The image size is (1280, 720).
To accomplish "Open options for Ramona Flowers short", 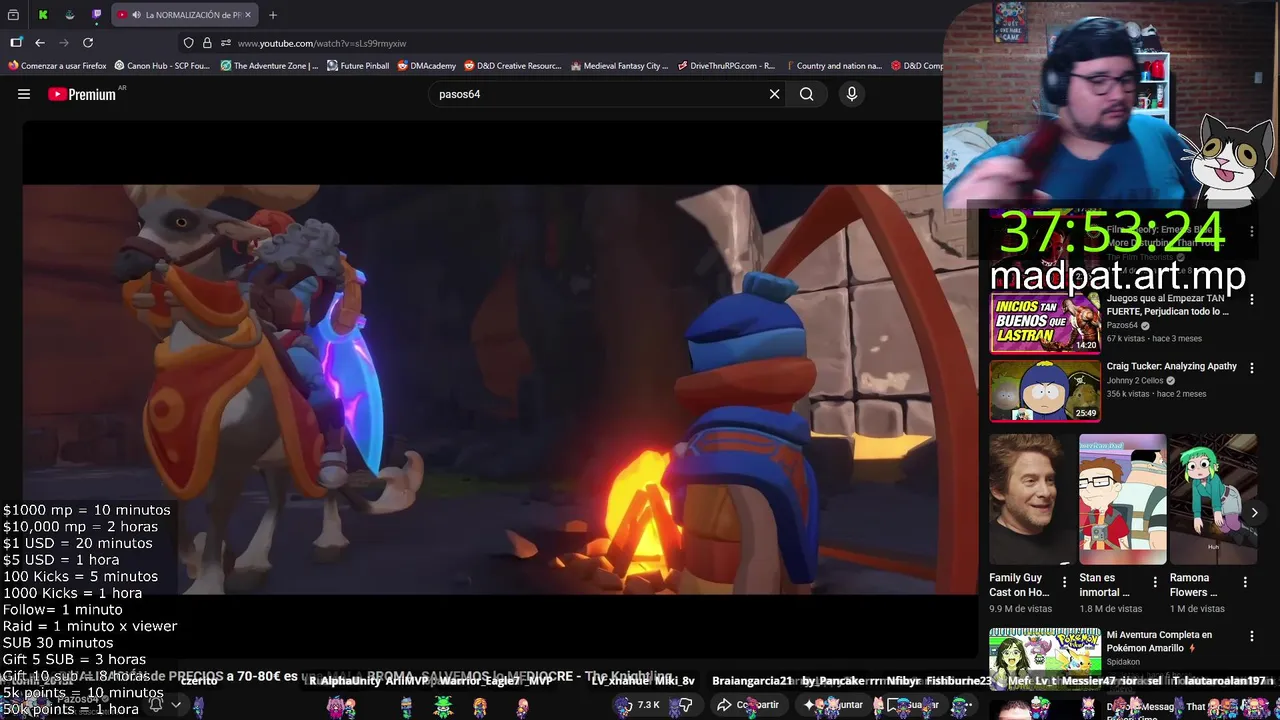I will point(1245,582).
